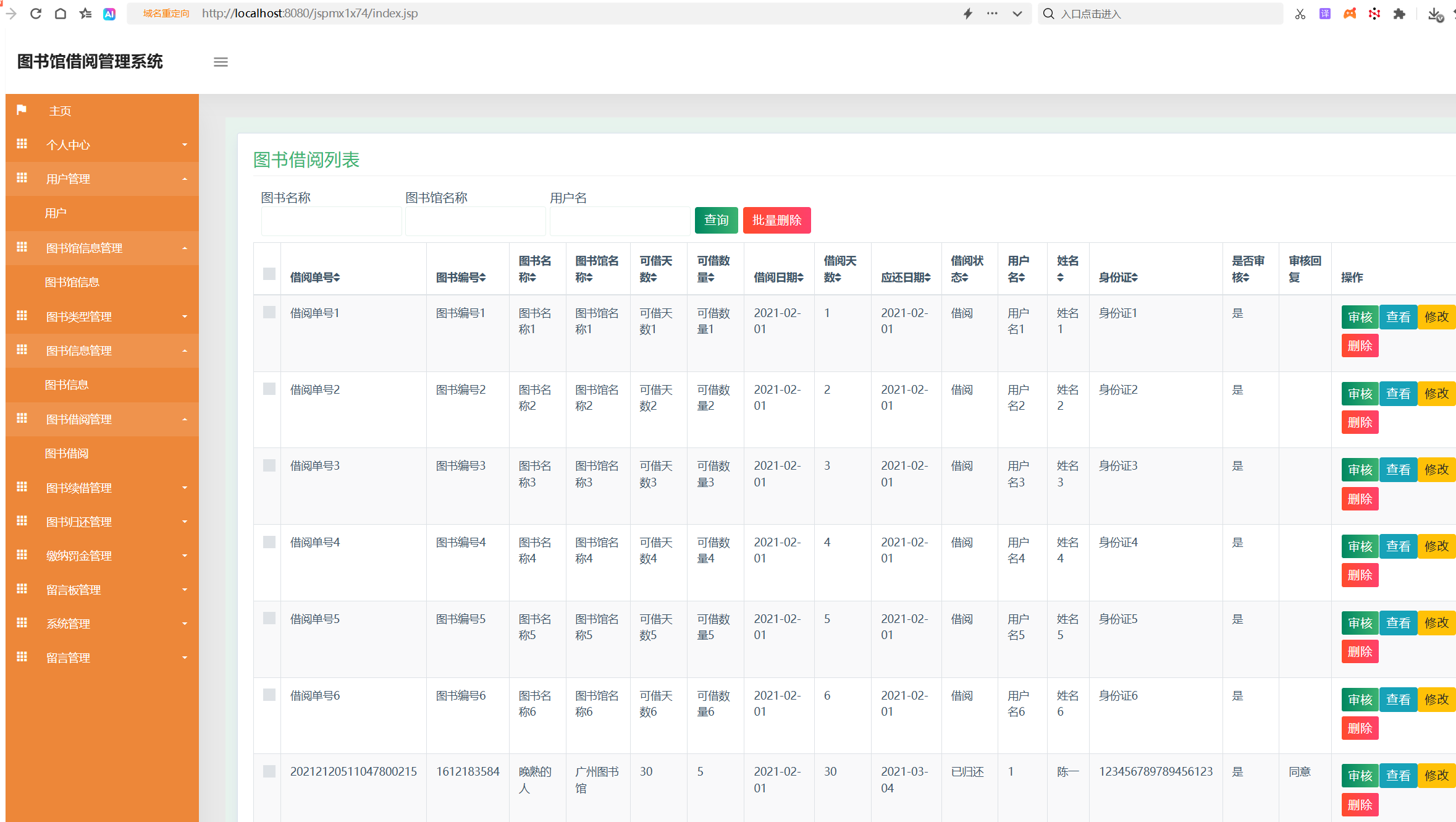This screenshot has width=1456, height=822.
Task: Open the 图书借阅 submenu item
Action: [67, 453]
